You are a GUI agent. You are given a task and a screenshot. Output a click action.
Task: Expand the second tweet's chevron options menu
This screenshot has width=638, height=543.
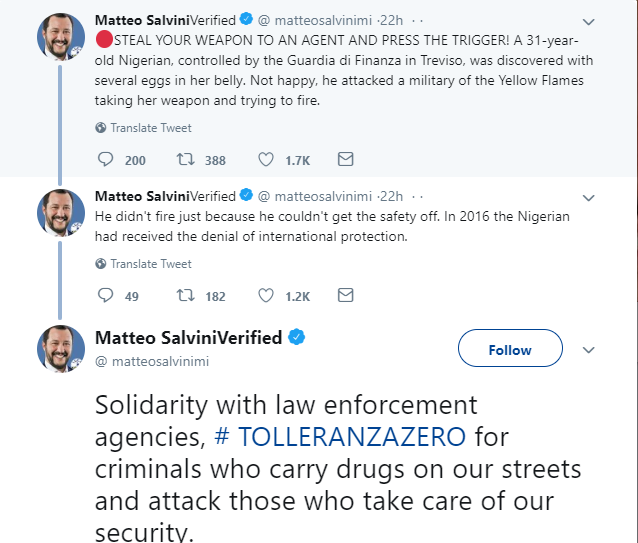pyautogui.click(x=588, y=197)
